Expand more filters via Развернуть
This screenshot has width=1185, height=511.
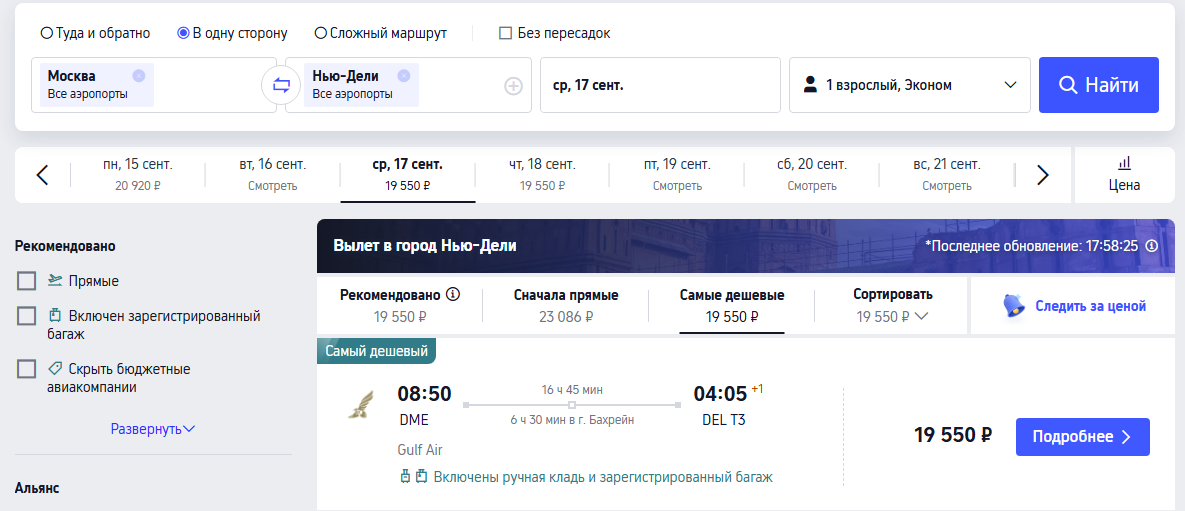tap(153, 429)
